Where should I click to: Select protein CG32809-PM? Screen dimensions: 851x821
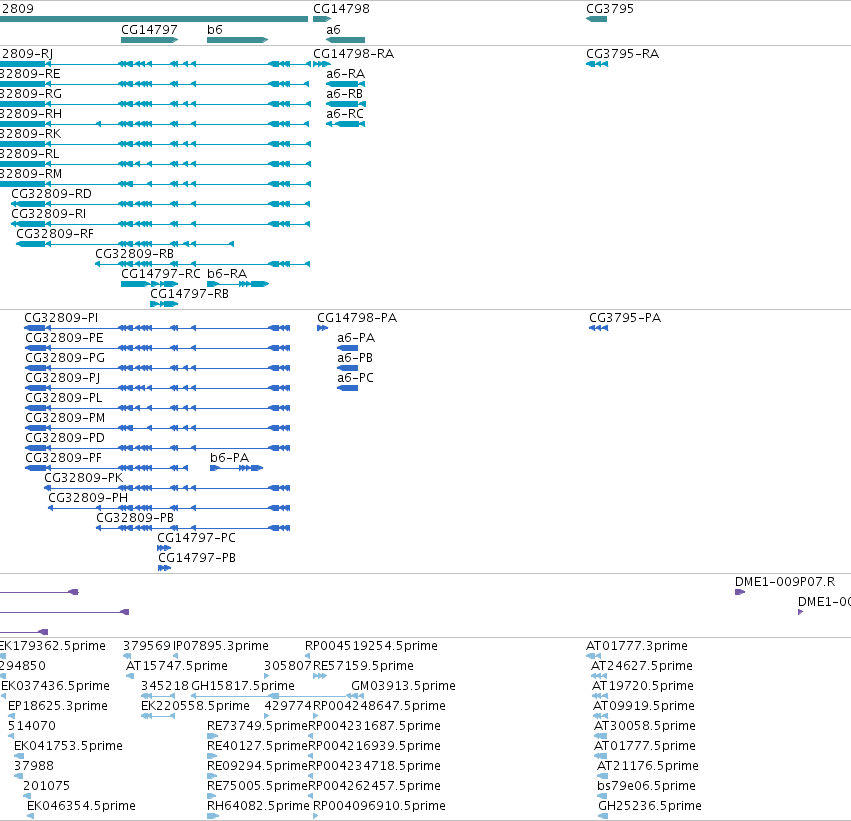tap(157, 429)
